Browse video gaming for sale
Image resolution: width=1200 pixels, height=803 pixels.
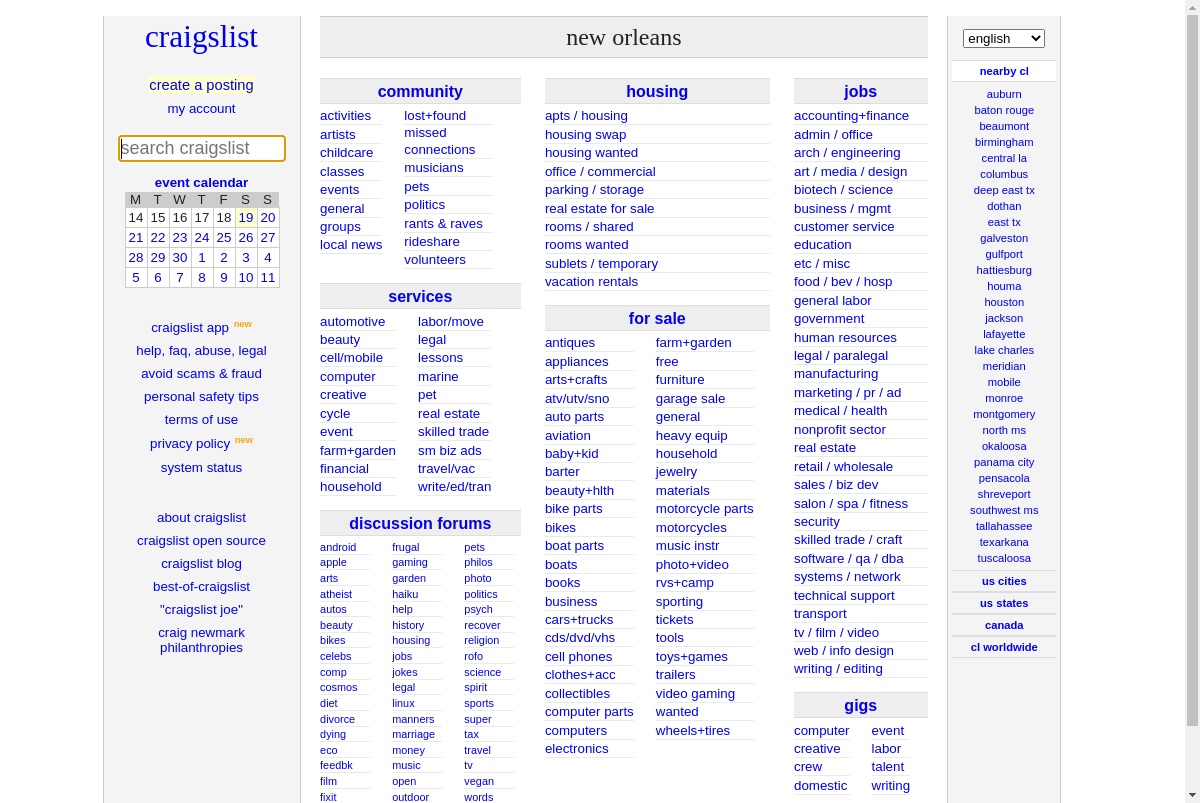click(695, 694)
